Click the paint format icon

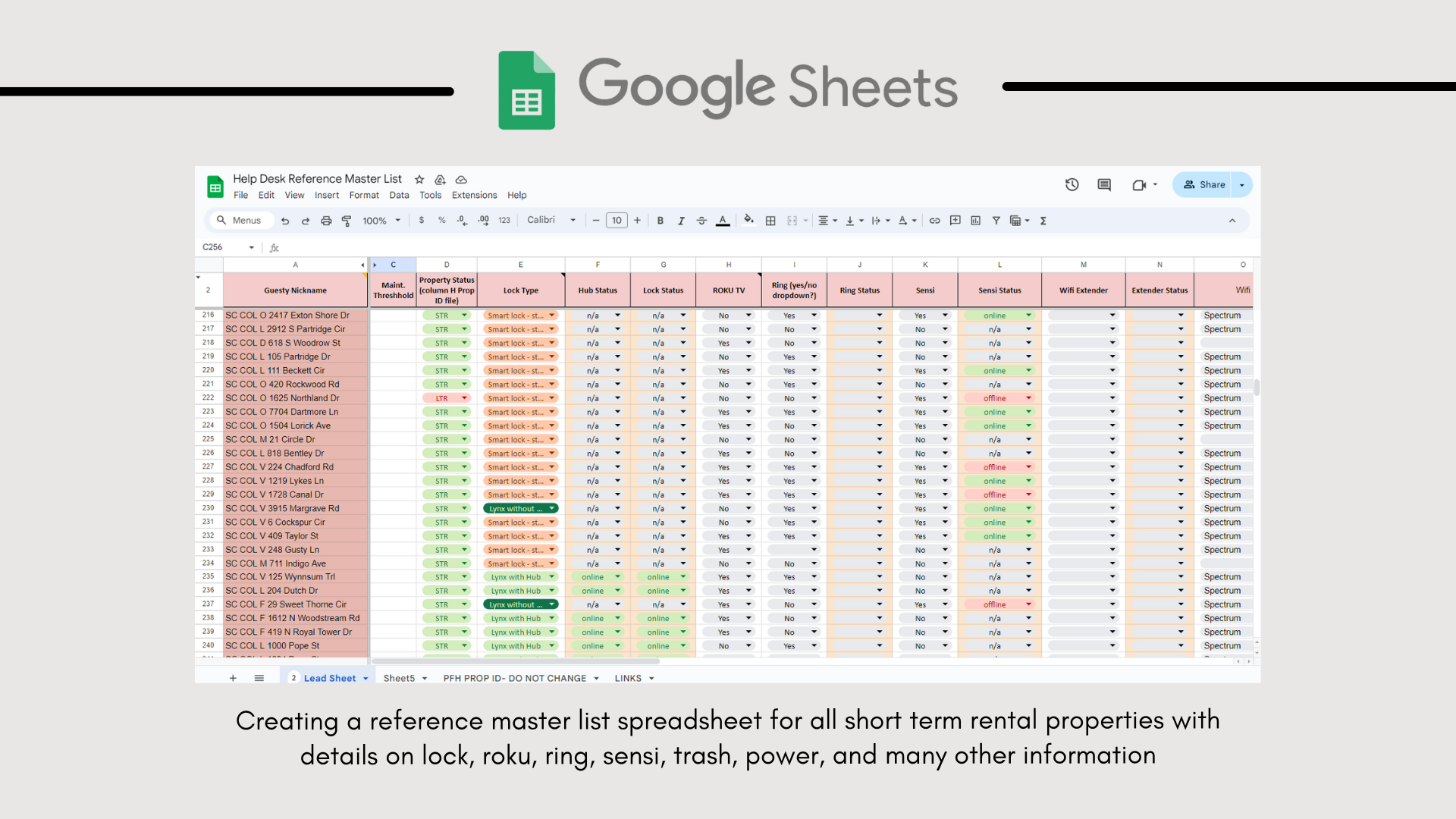click(347, 221)
